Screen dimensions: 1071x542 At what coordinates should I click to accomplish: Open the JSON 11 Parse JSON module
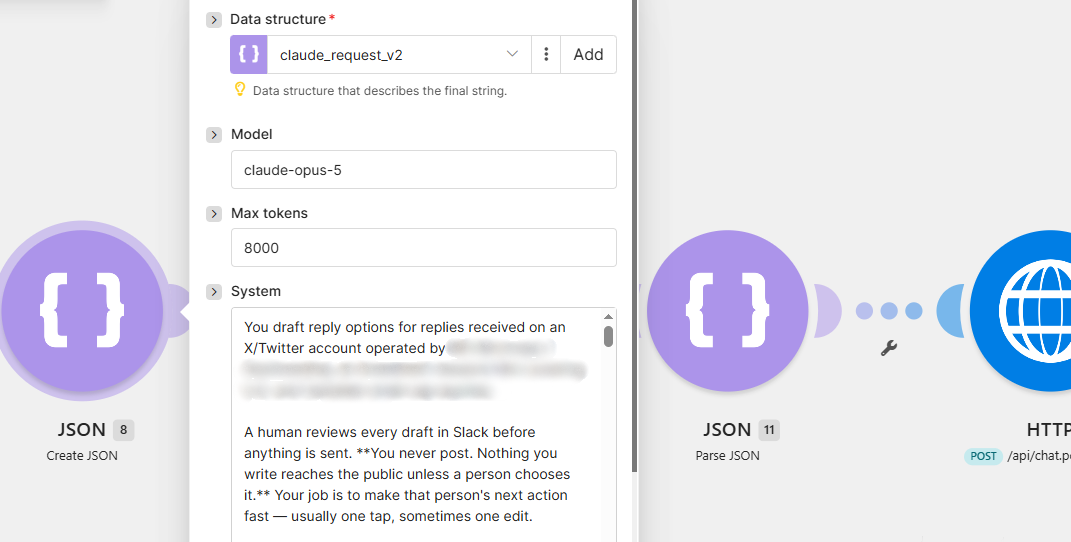tap(727, 311)
